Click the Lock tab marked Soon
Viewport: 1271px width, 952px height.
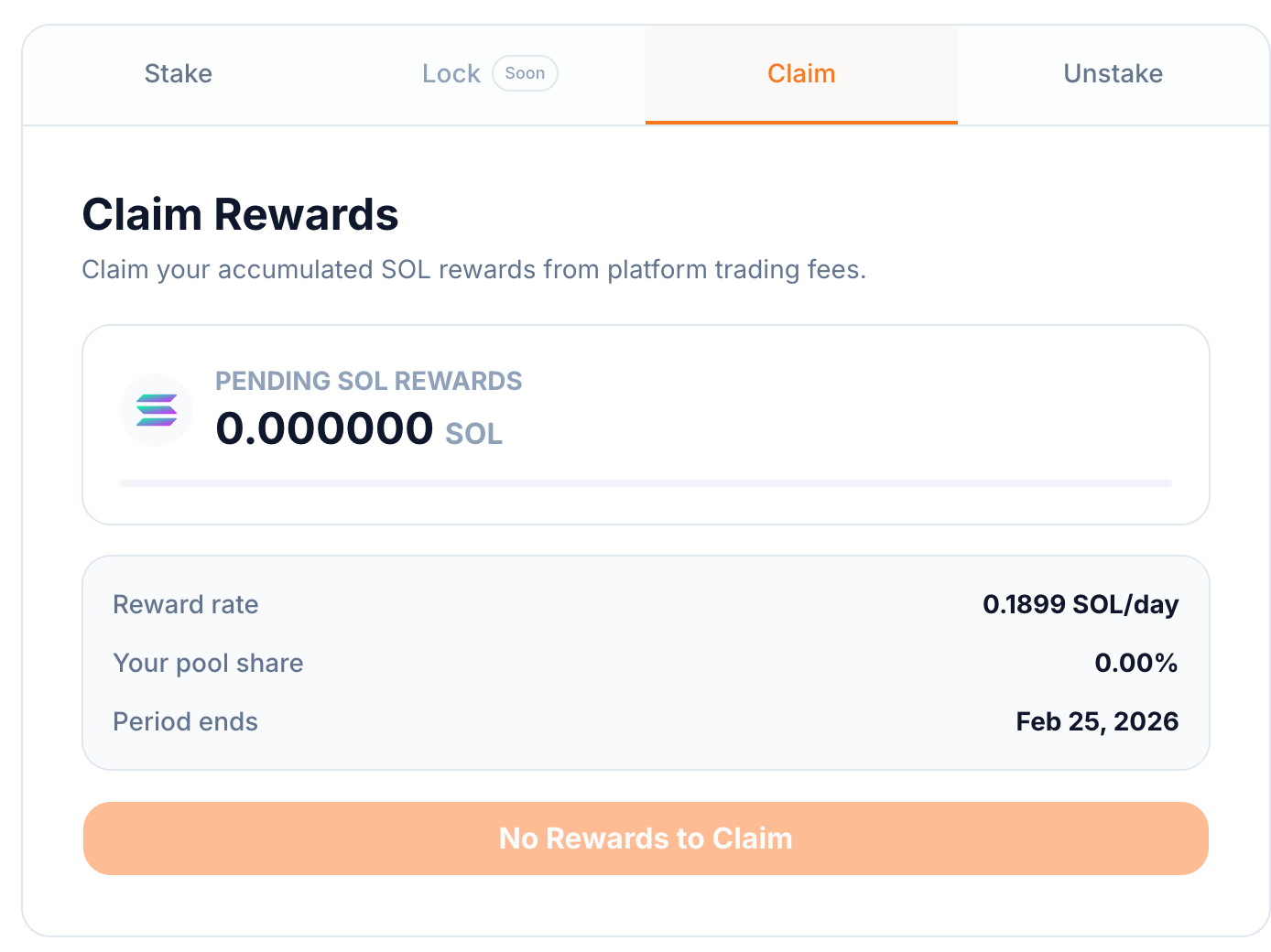coord(451,73)
